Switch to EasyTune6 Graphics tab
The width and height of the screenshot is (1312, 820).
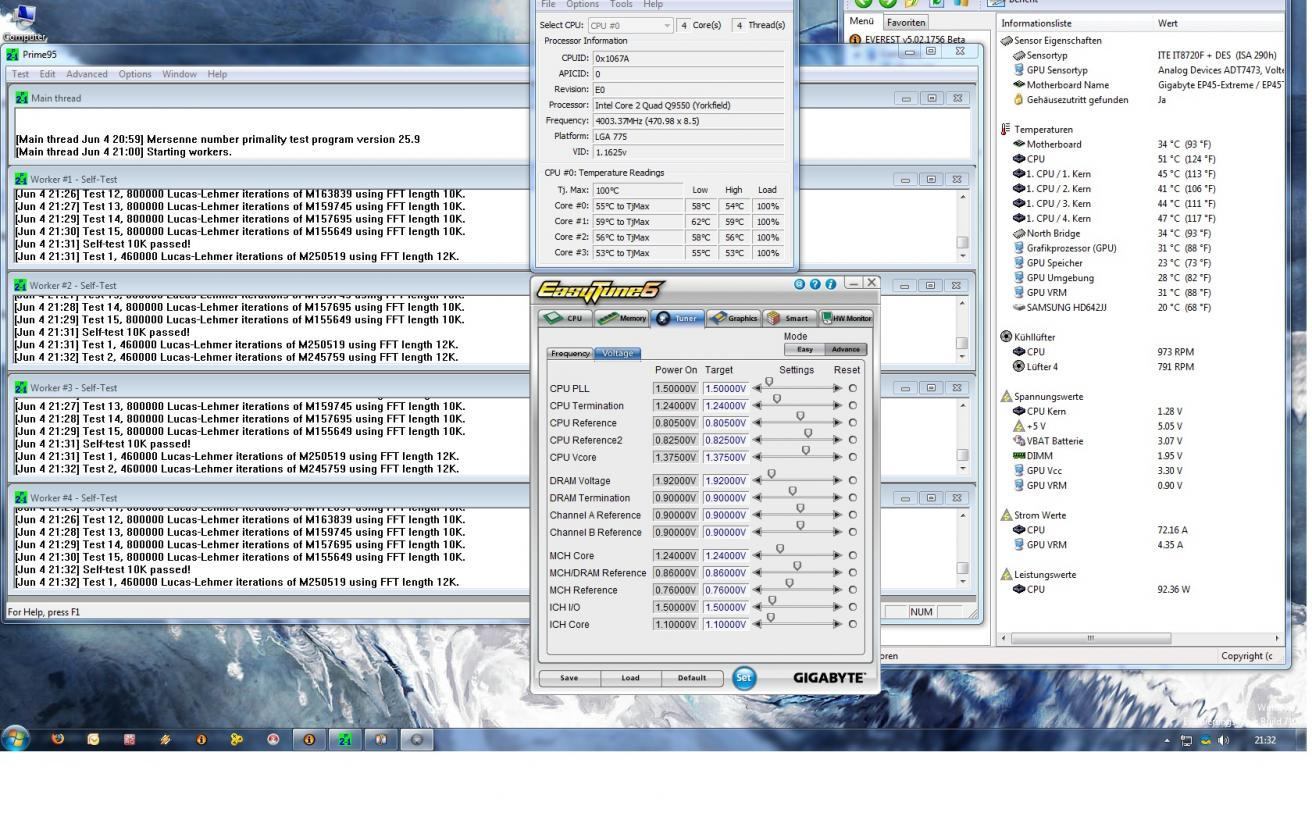(734, 319)
